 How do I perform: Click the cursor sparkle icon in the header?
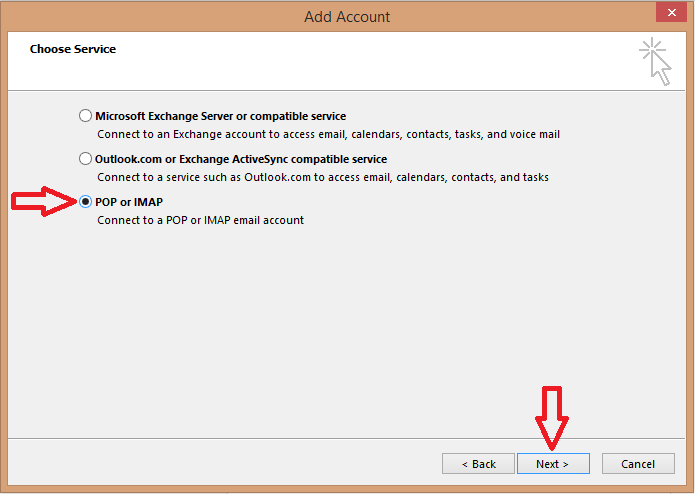[x=655, y=62]
